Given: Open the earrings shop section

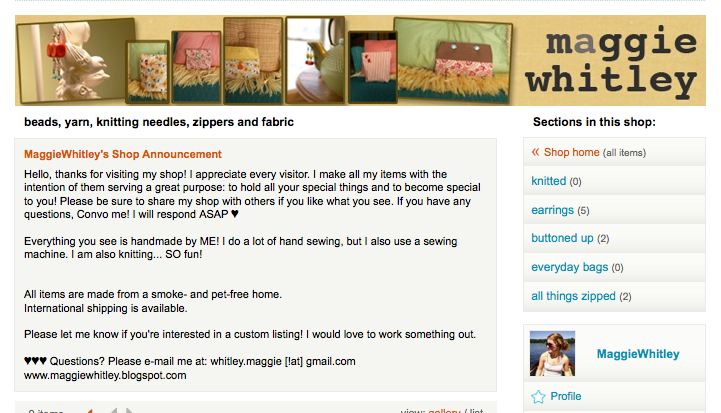Looking at the screenshot, I should pyautogui.click(x=552, y=210).
